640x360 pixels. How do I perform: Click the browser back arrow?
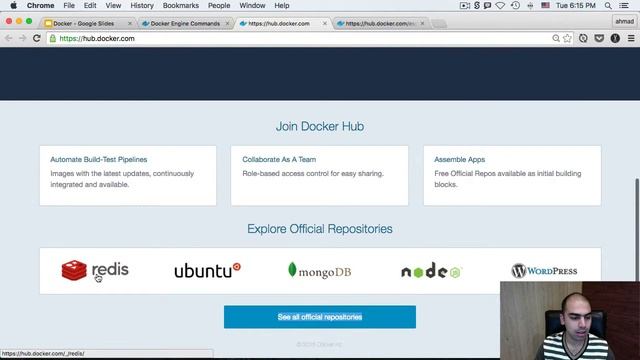9,38
